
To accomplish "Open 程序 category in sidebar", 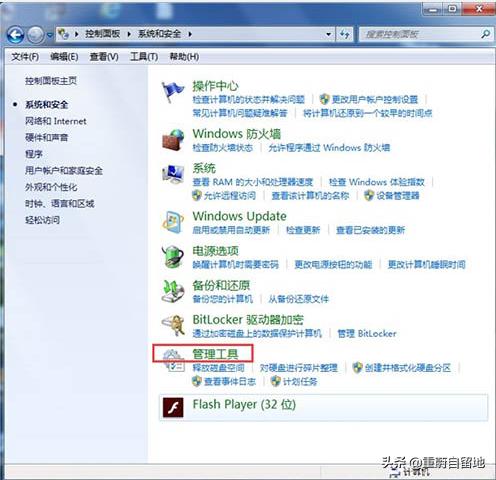I will tap(34, 154).
